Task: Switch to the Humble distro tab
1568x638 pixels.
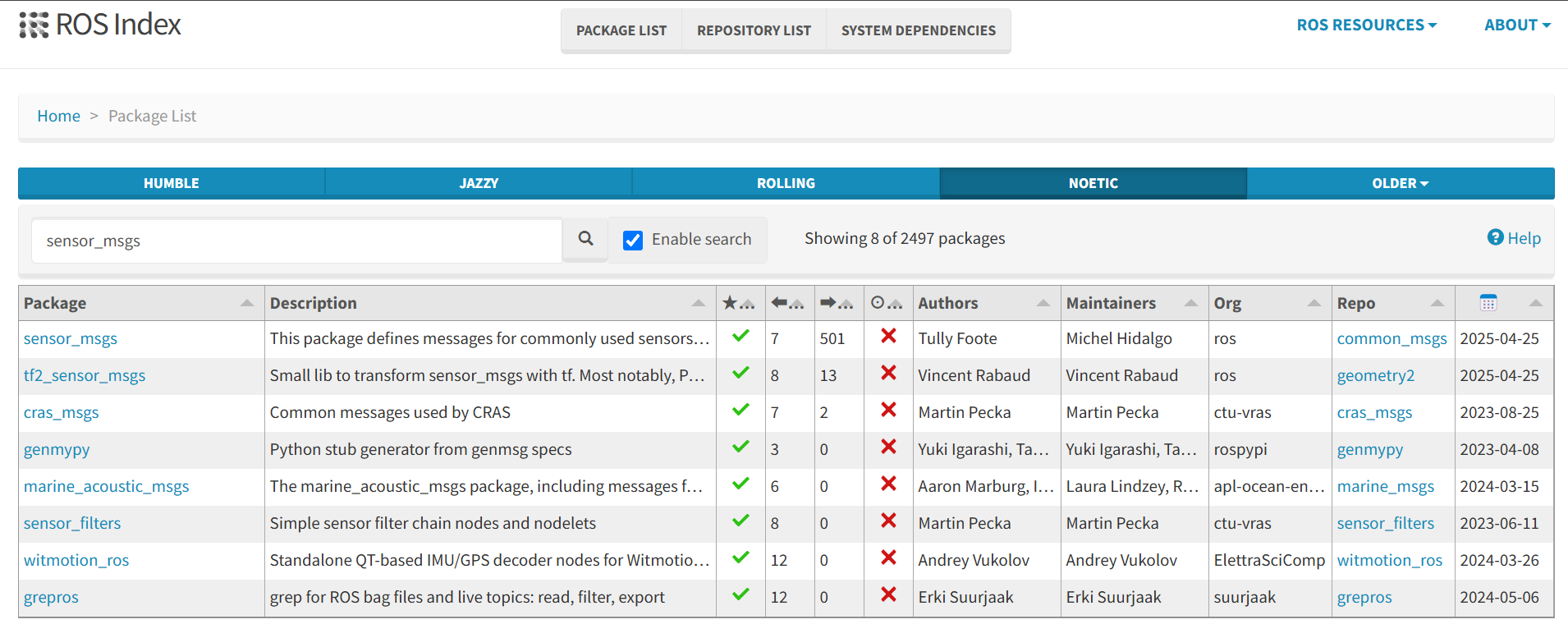Action: (172, 183)
